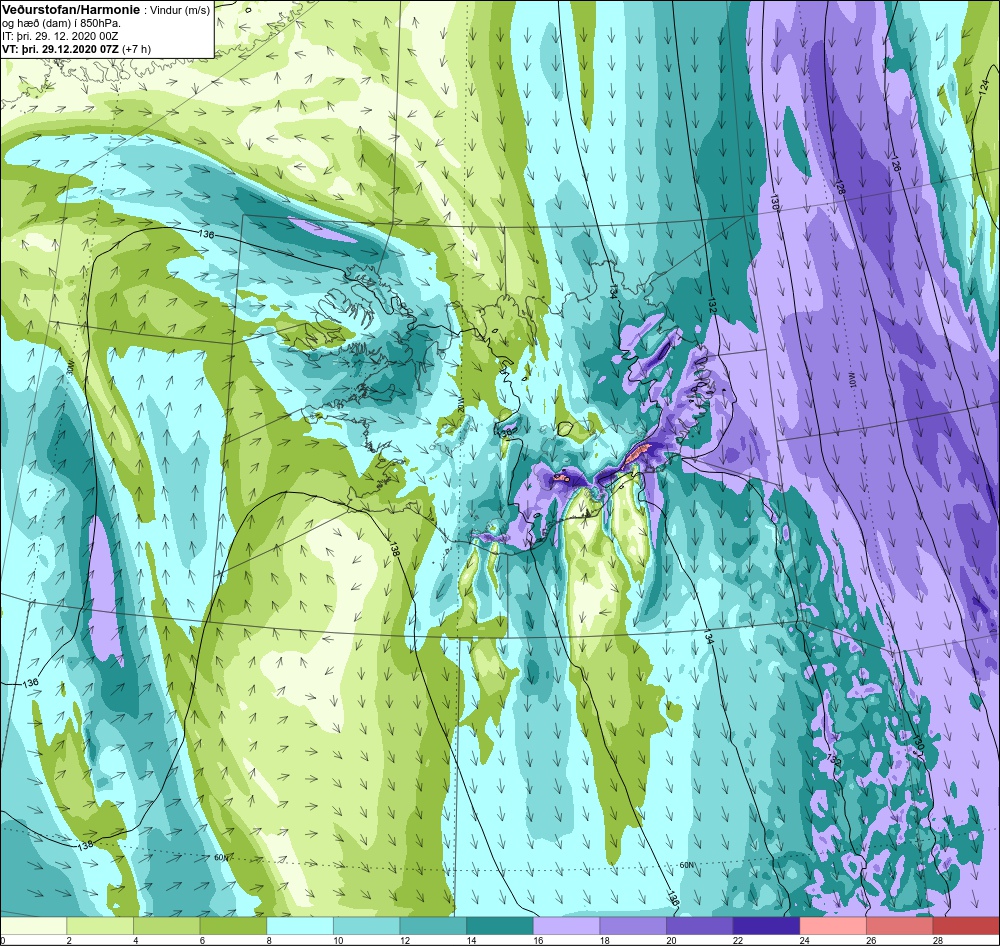Screen dimensions: 1000x946
Task: Click the legend scale value "28"
Action: (x=938, y=940)
